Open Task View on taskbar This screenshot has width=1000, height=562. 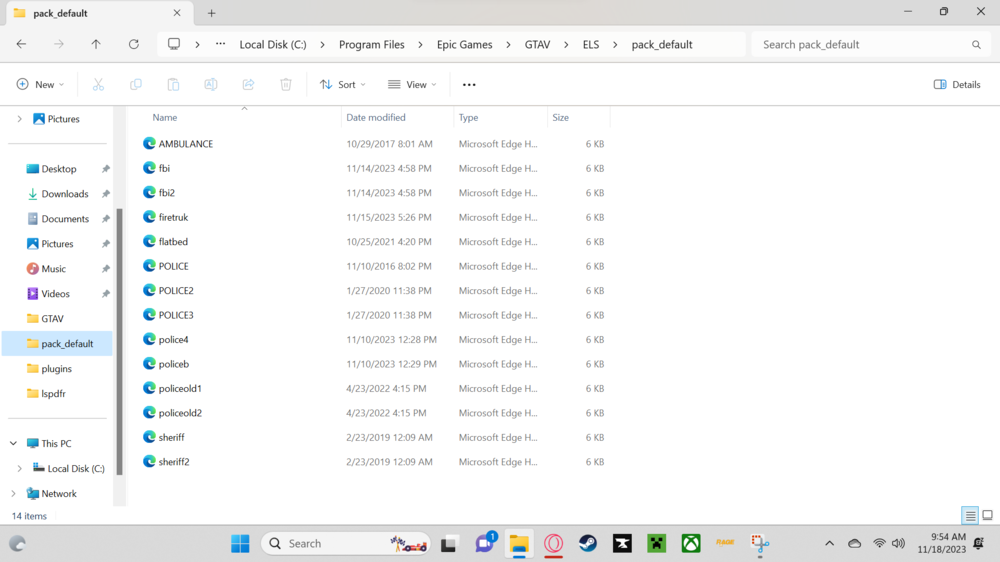(x=448, y=544)
